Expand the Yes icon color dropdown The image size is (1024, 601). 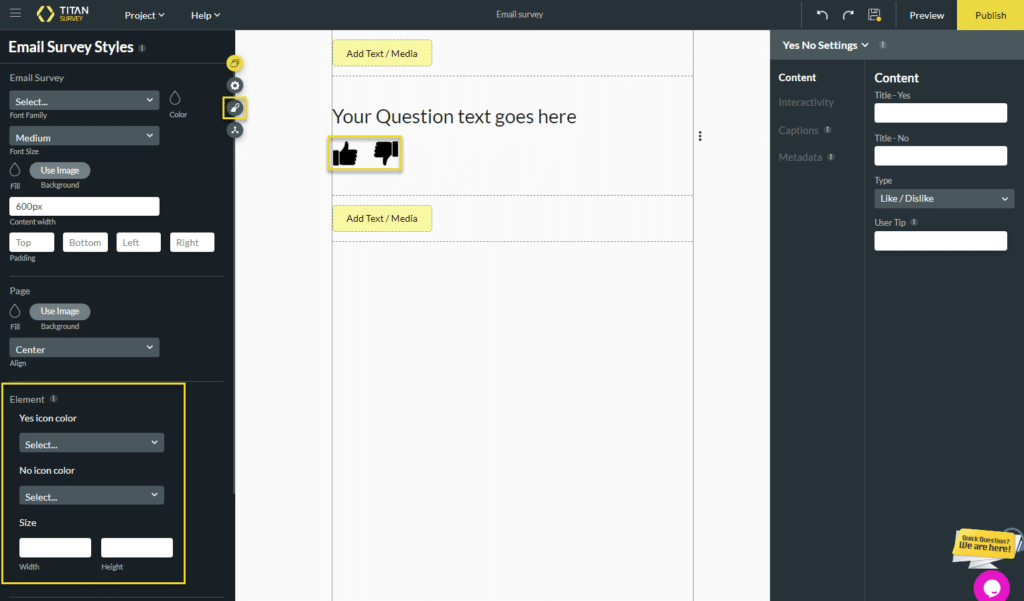coord(91,443)
